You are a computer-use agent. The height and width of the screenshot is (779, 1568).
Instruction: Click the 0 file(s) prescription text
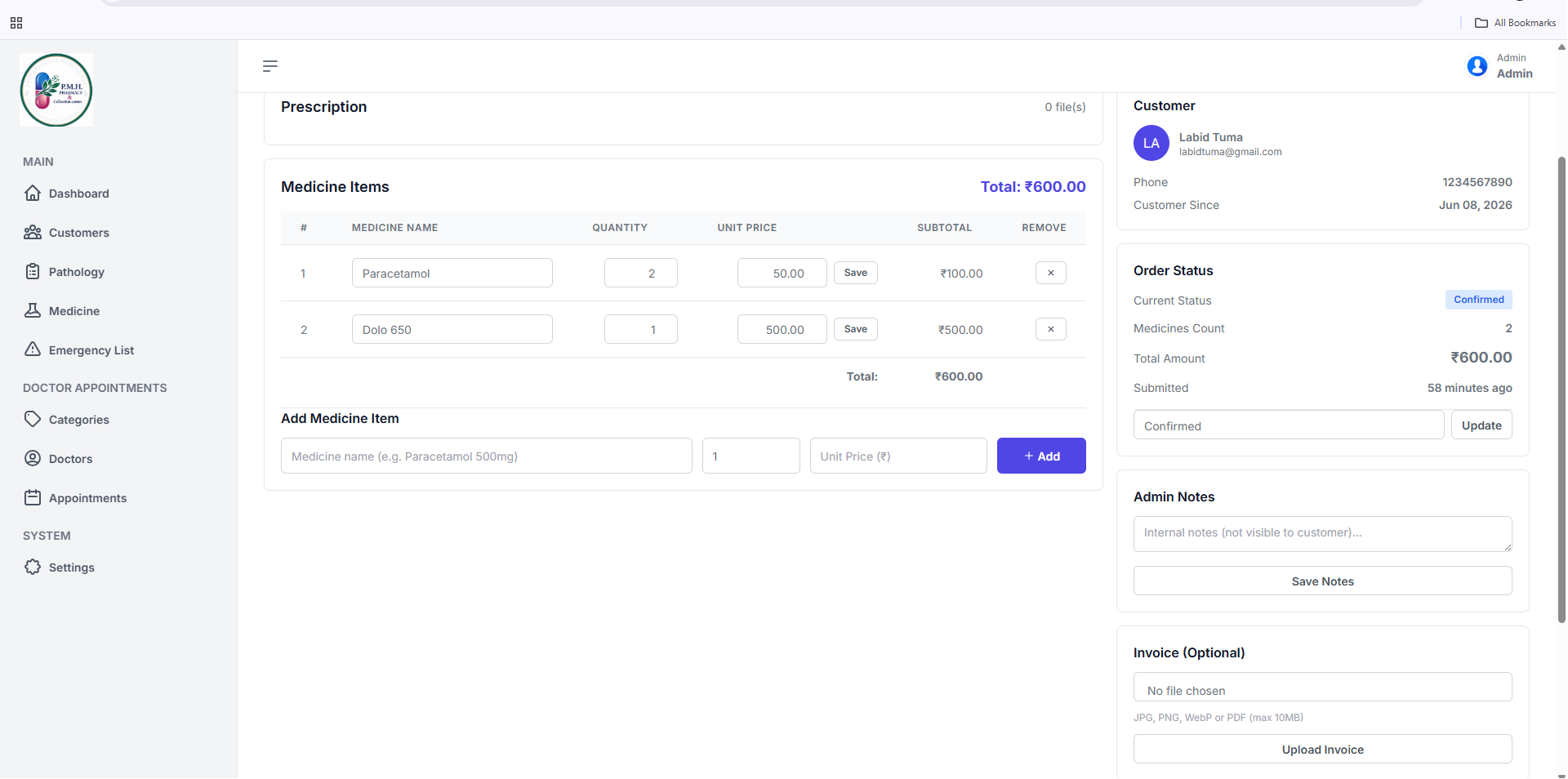tap(1065, 107)
